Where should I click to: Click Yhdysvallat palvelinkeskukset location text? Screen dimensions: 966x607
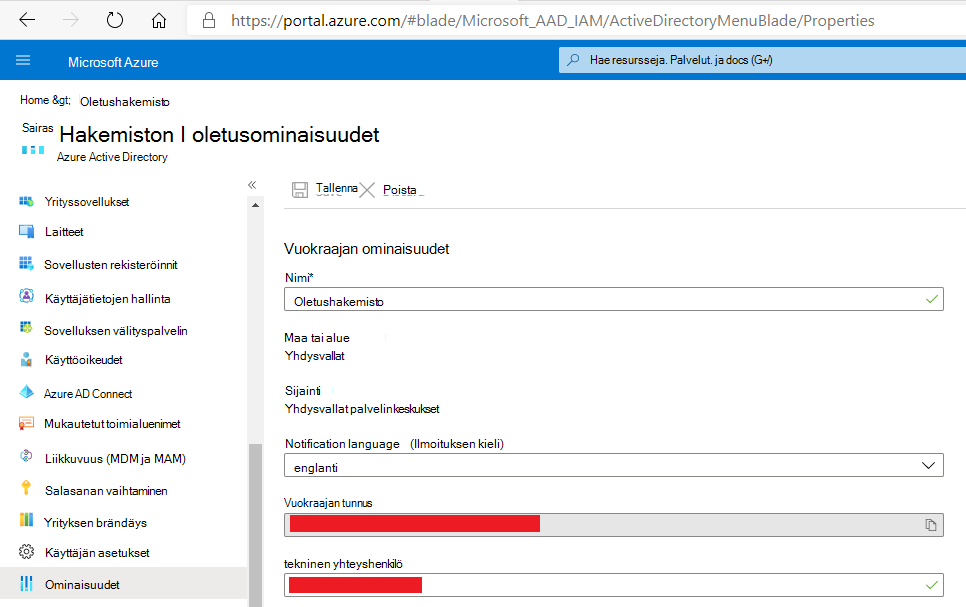pyautogui.click(x=362, y=409)
